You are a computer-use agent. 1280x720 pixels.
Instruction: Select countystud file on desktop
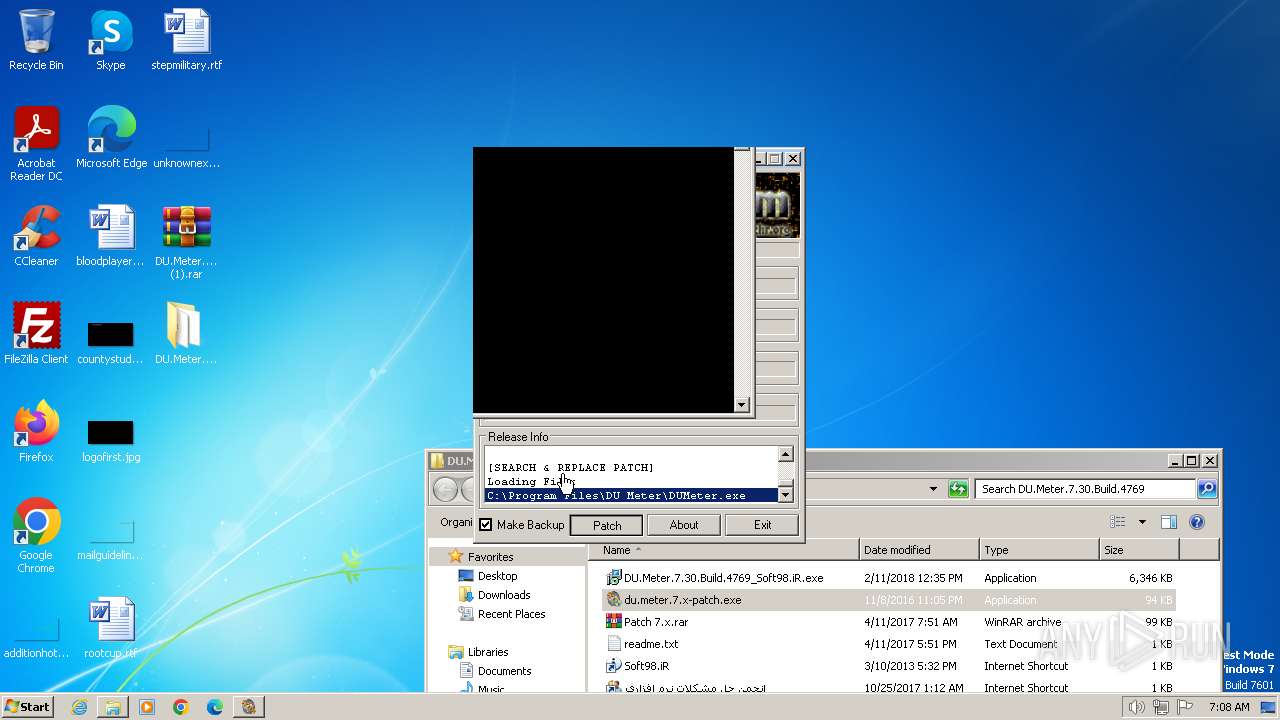(110, 343)
